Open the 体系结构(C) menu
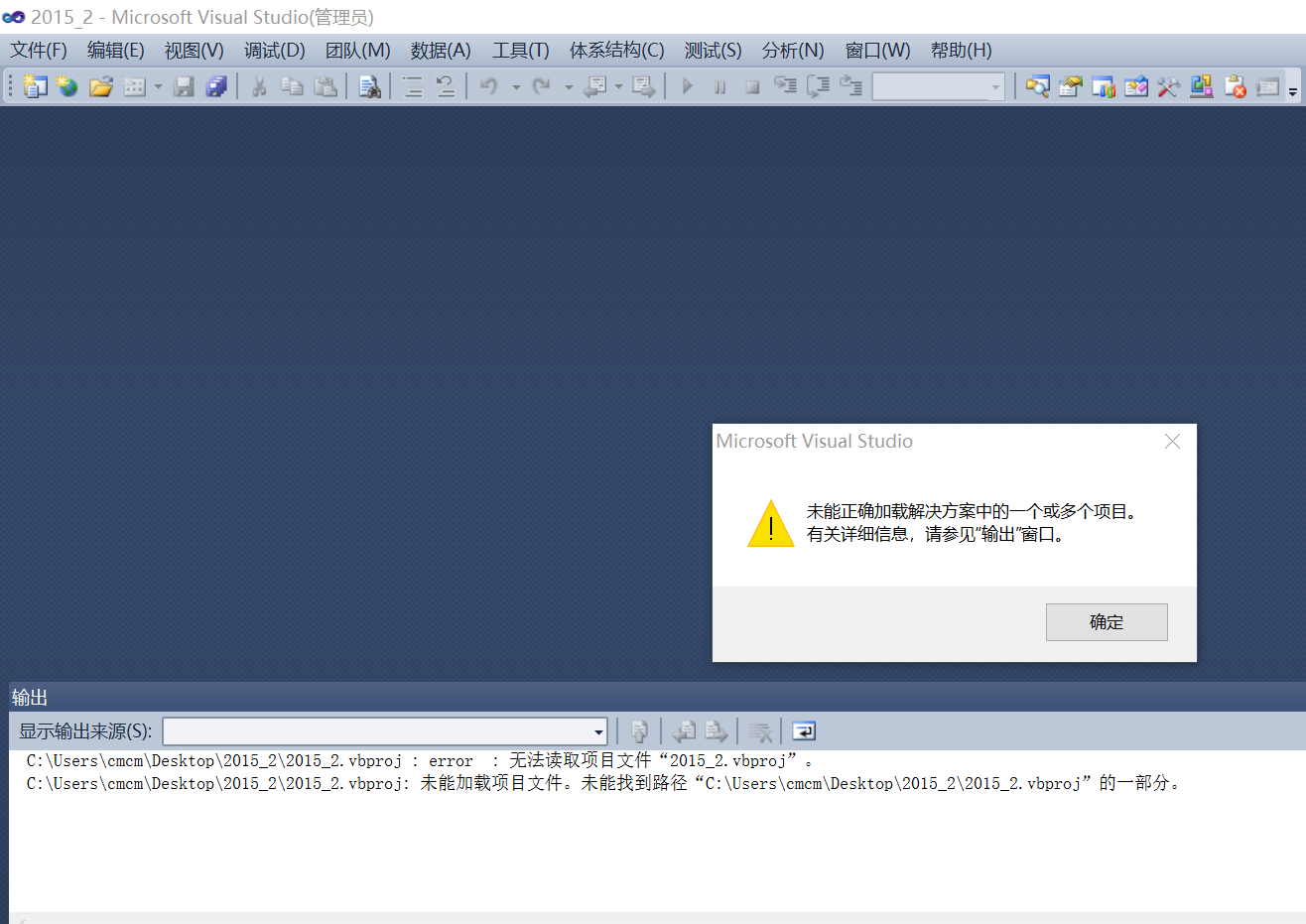This screenshot has height=924, width=1306. [x=617, y=51]
